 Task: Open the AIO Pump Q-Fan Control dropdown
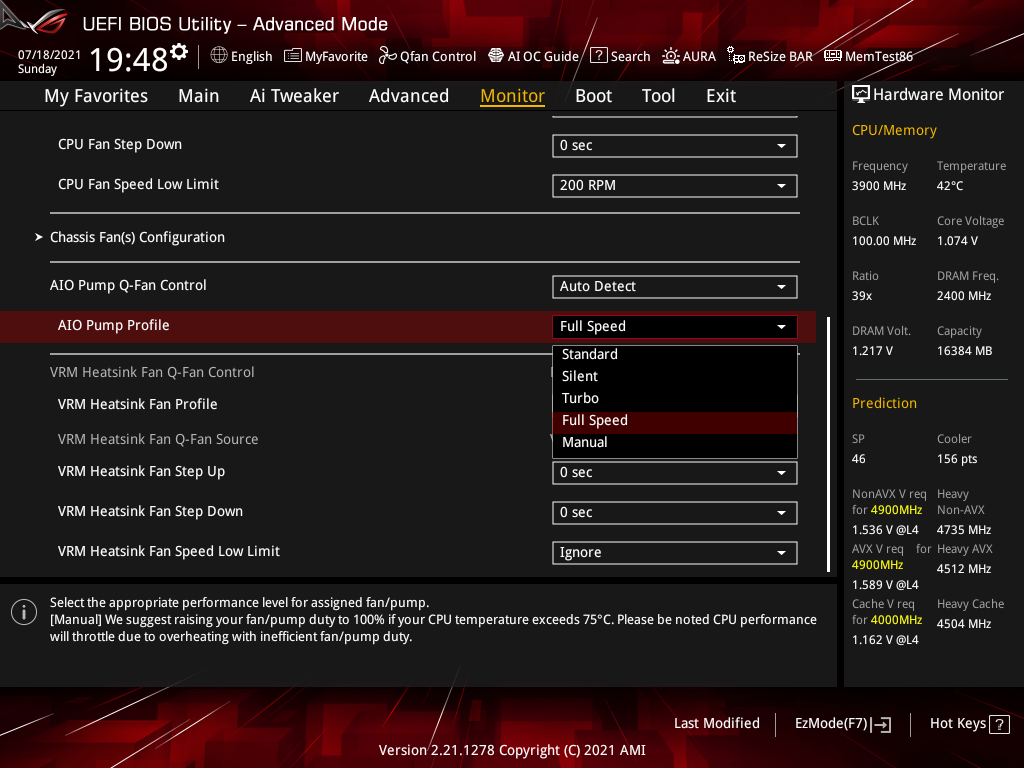pyautogui.click(x=674, y=286)
